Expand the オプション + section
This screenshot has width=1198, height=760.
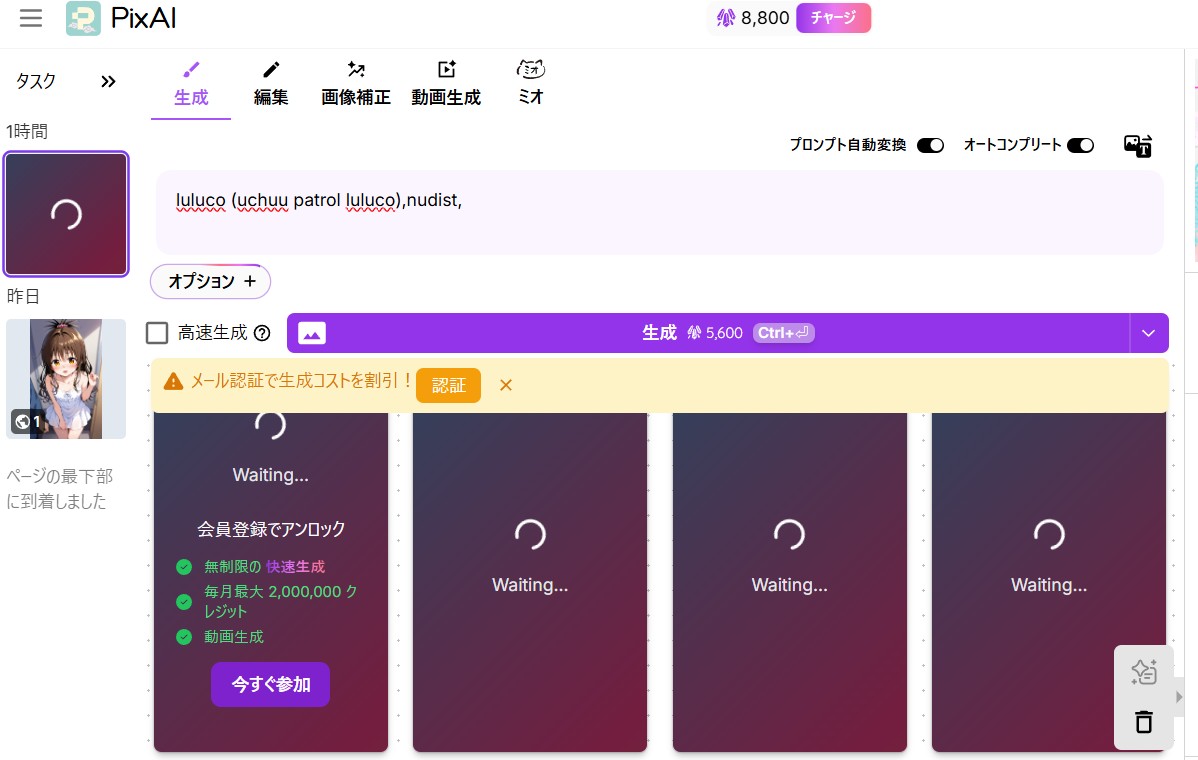tap(211, 282)
